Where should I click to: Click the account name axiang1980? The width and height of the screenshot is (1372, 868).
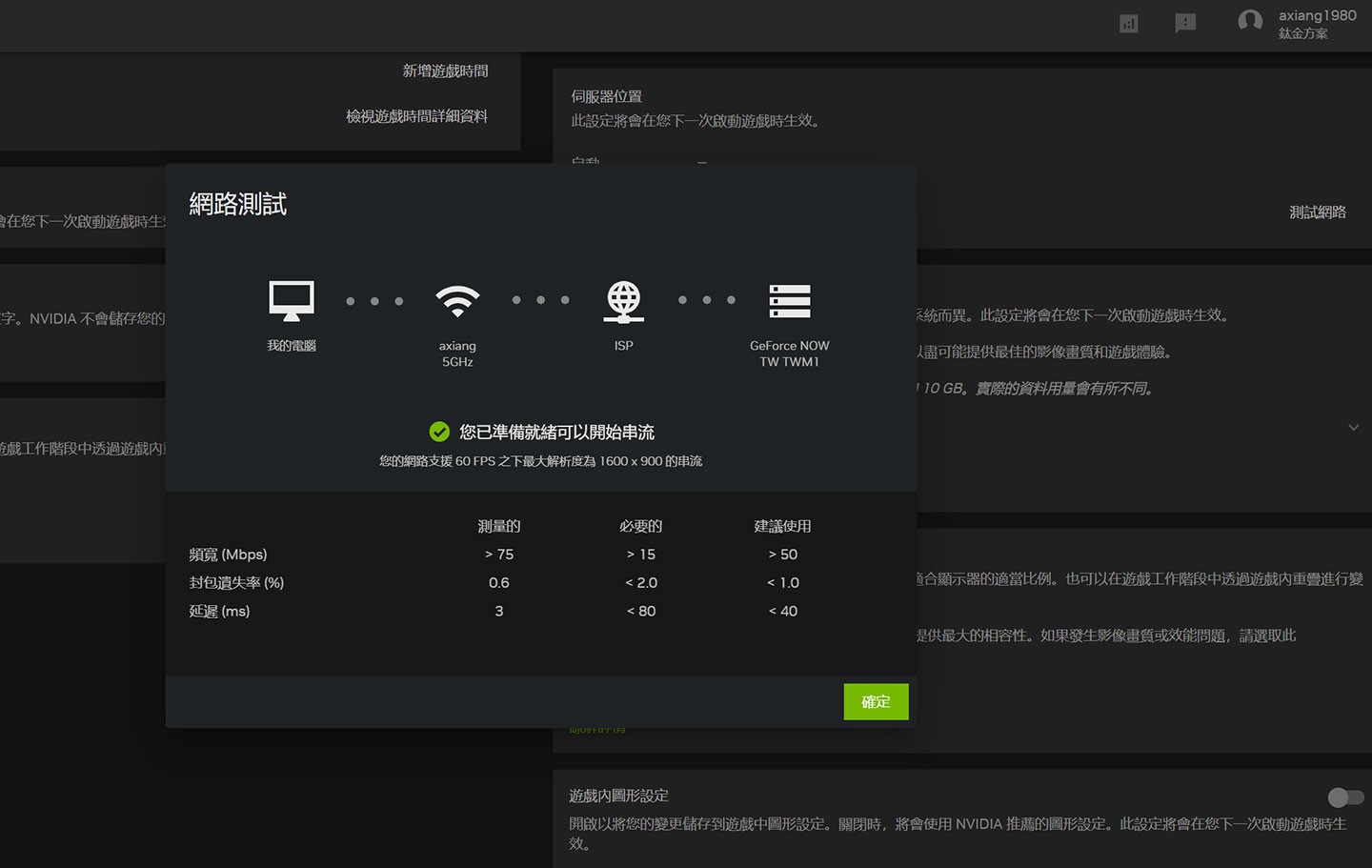click(1317, 15)
